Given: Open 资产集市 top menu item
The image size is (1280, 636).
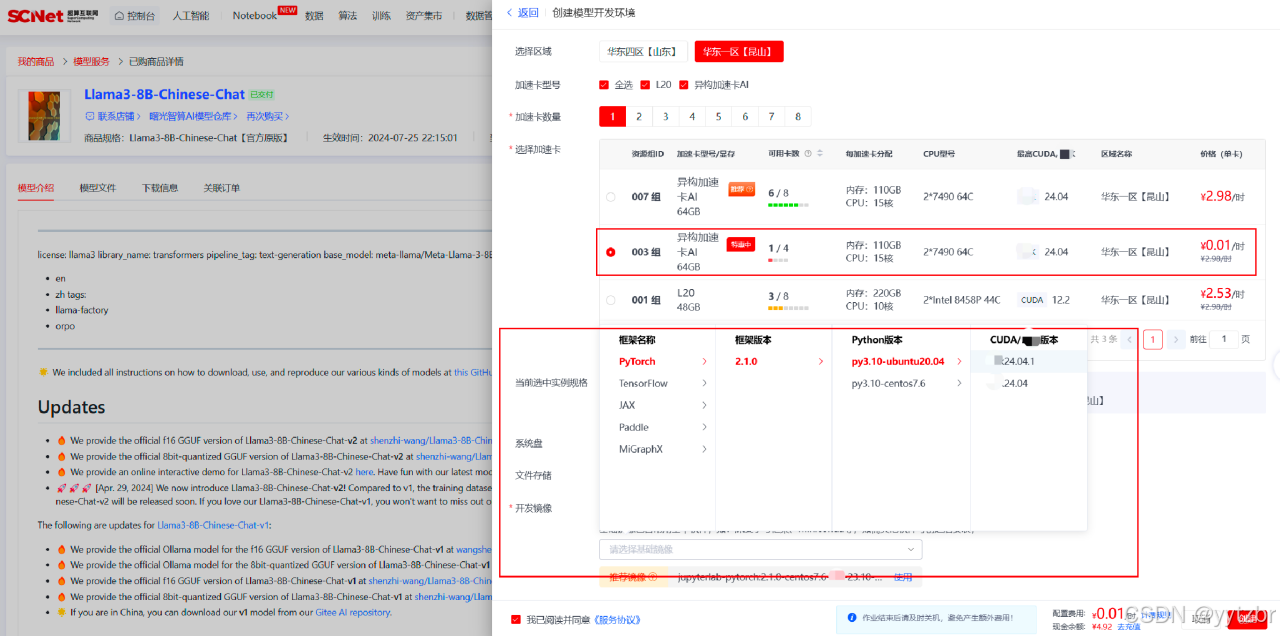Looking at the screenshot, I should [x=424, y=16].
